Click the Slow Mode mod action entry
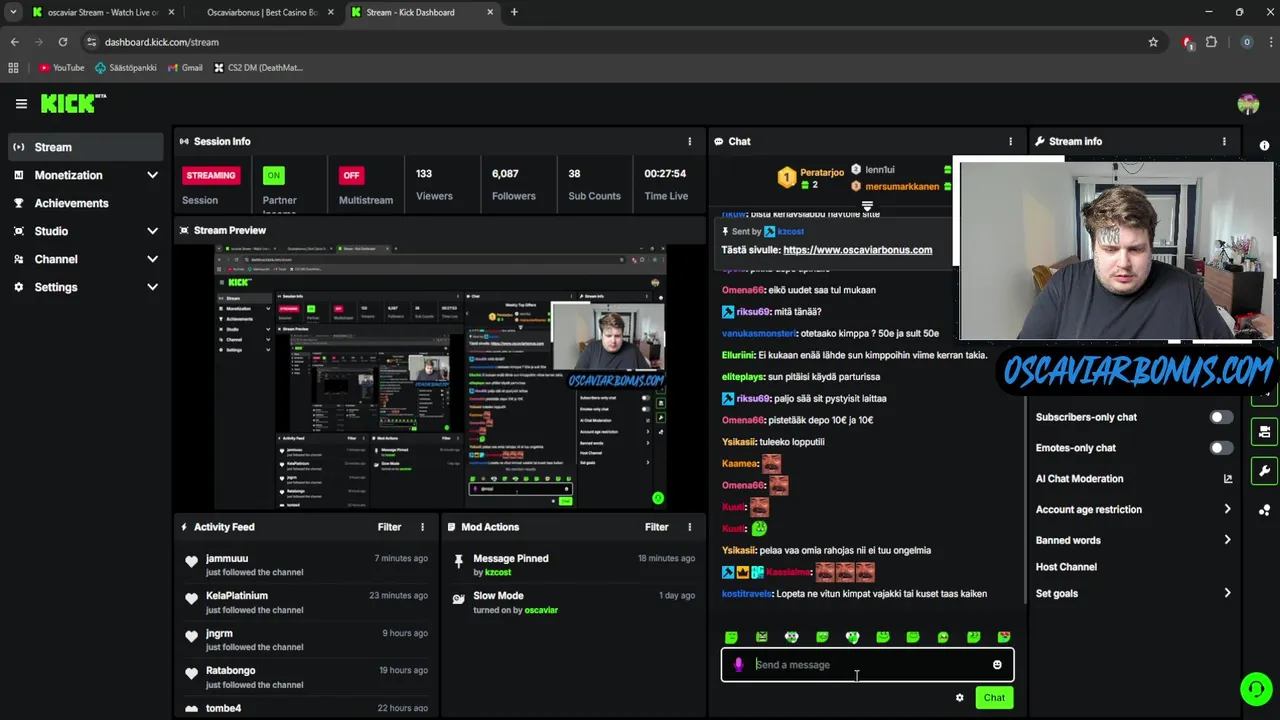The width and height of the screenshot is (1280, 720). click(573, 602)
